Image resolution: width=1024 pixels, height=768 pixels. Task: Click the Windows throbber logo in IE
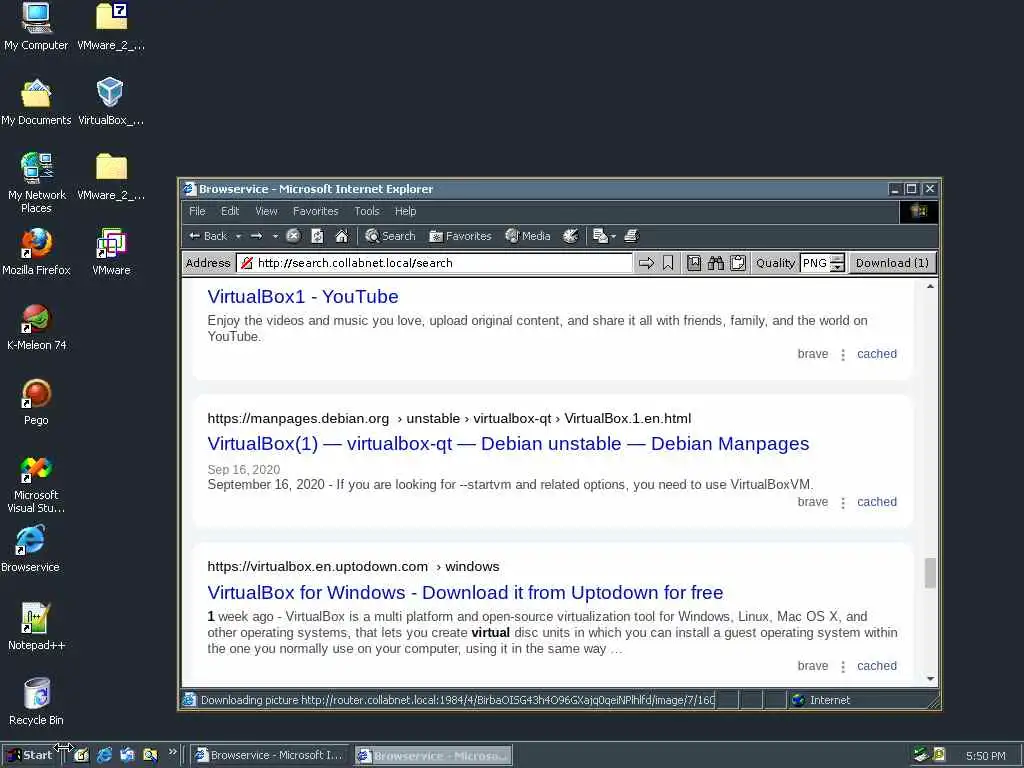(919, 212)
